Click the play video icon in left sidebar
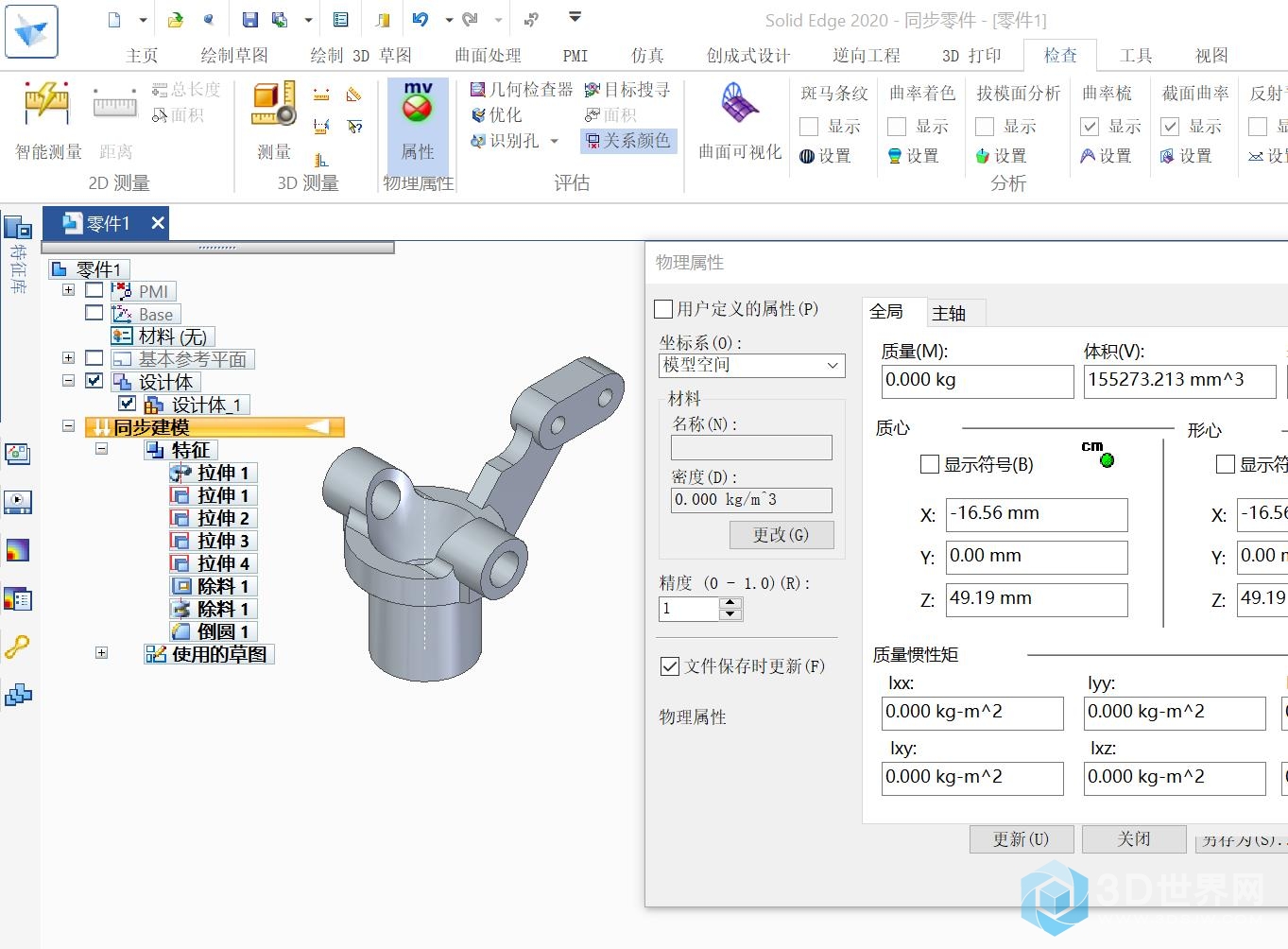 tap(17, 501)
